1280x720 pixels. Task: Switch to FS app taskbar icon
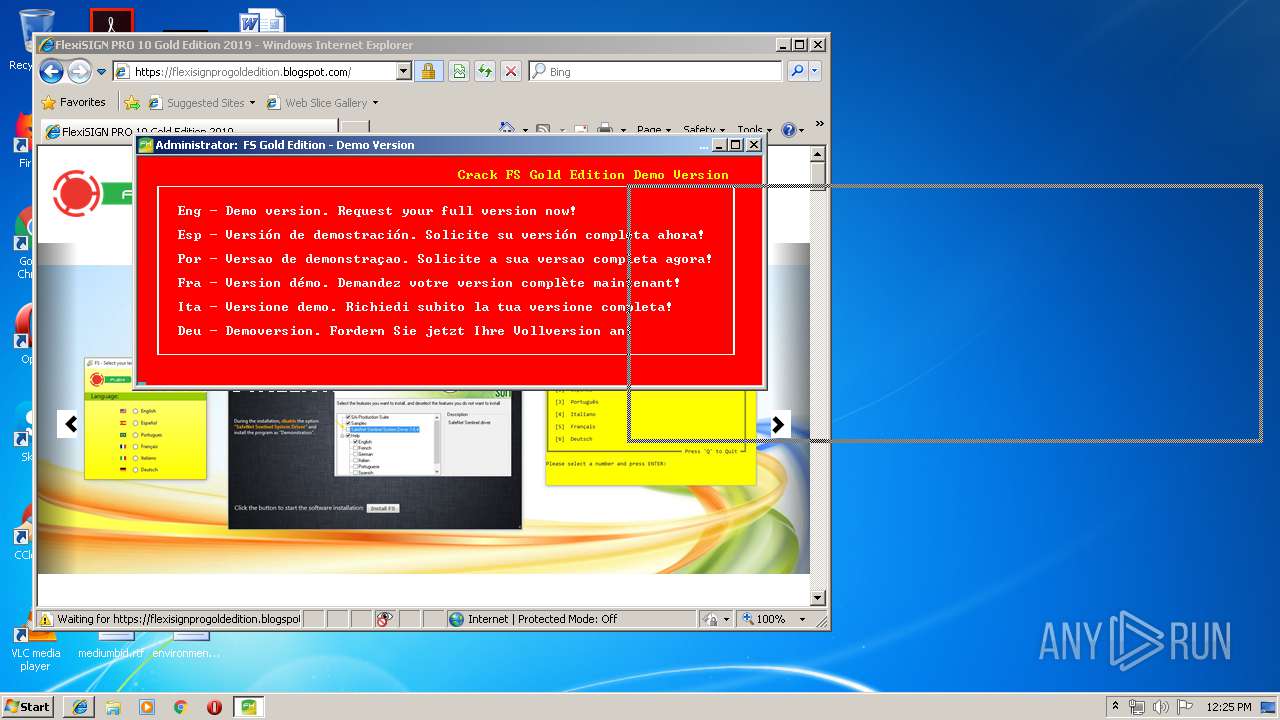click(248, 707)
